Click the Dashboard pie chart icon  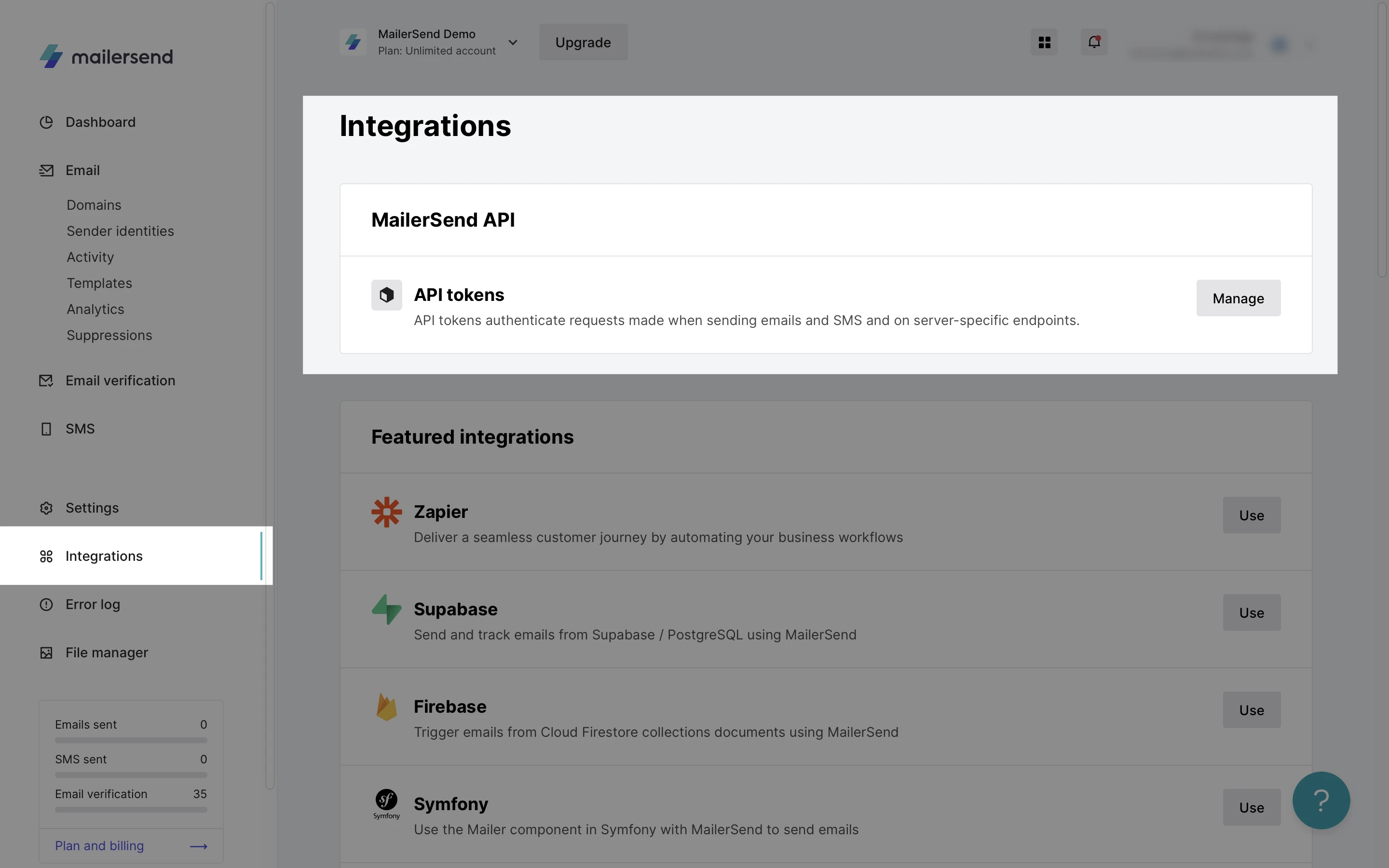coord(46,122)
